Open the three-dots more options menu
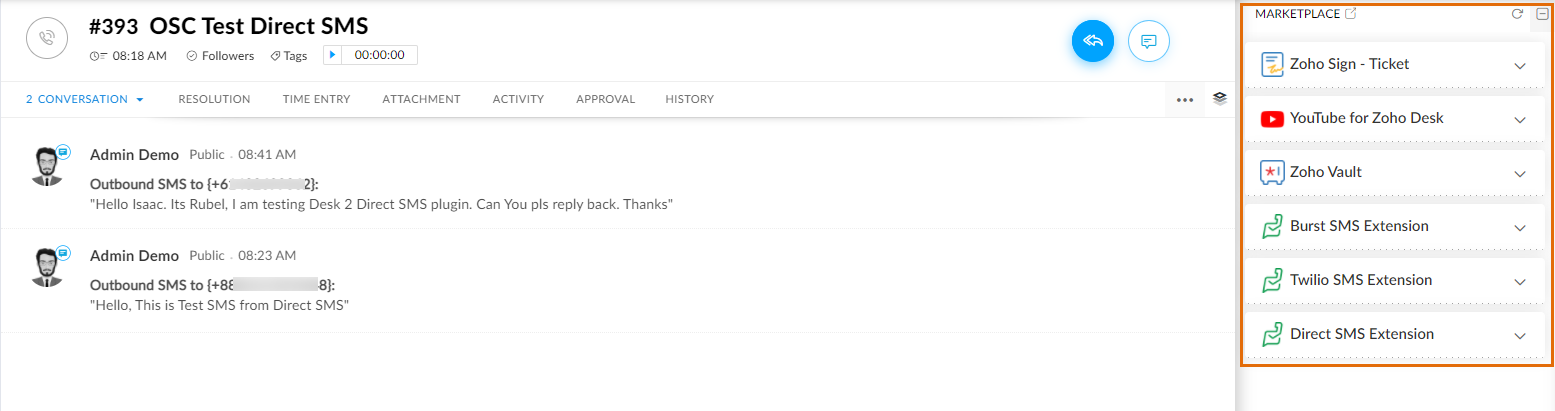This screenshot has height=411, width=1555. (x=1185, y=100)
